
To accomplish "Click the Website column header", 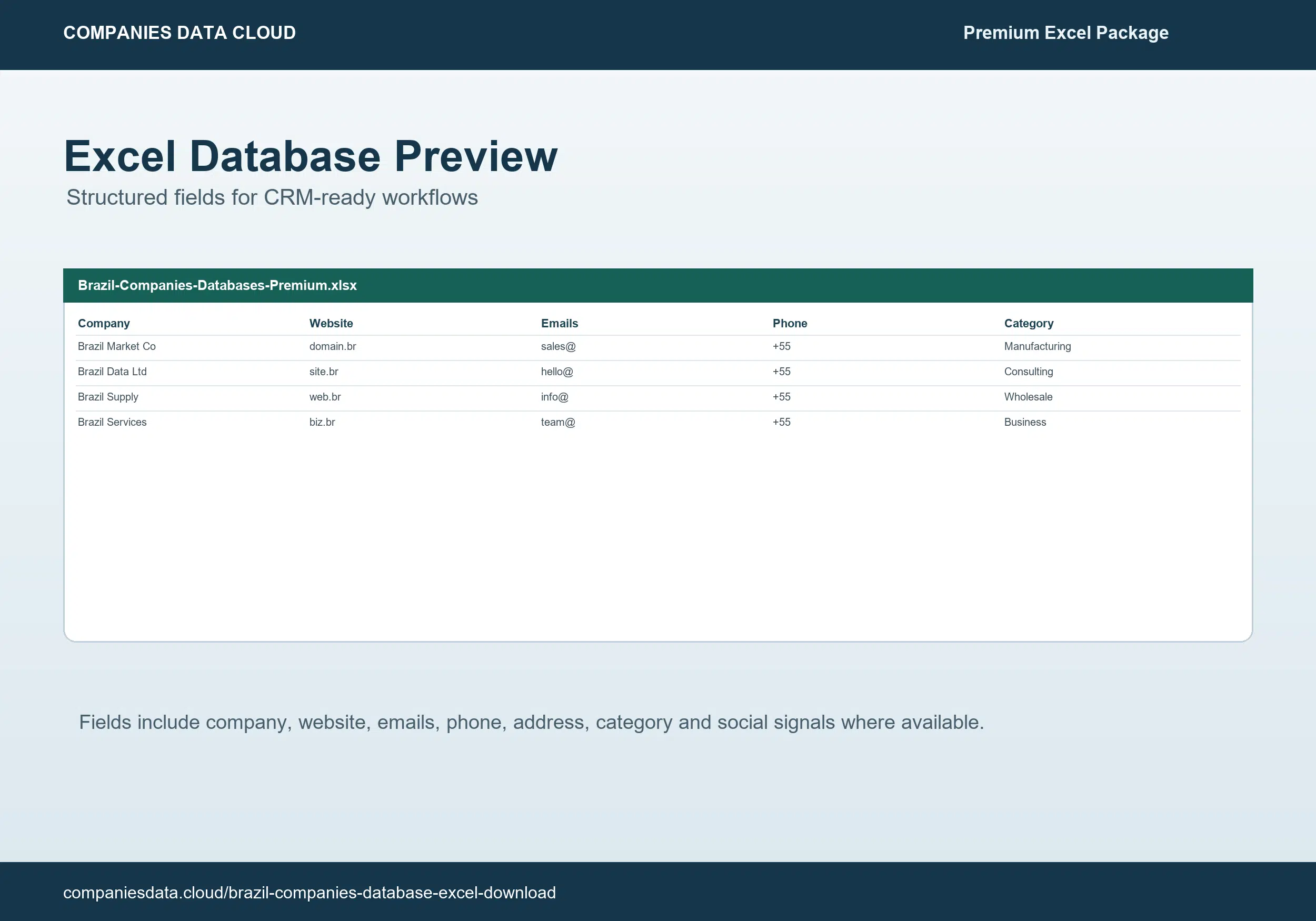I will pyautogui.click(x=331, y=323).
